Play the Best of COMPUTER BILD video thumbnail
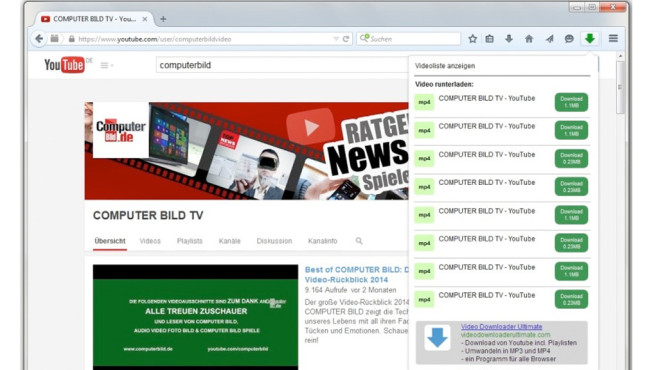The height and width of the screenshot is (370, 658). tap(196, 317)
